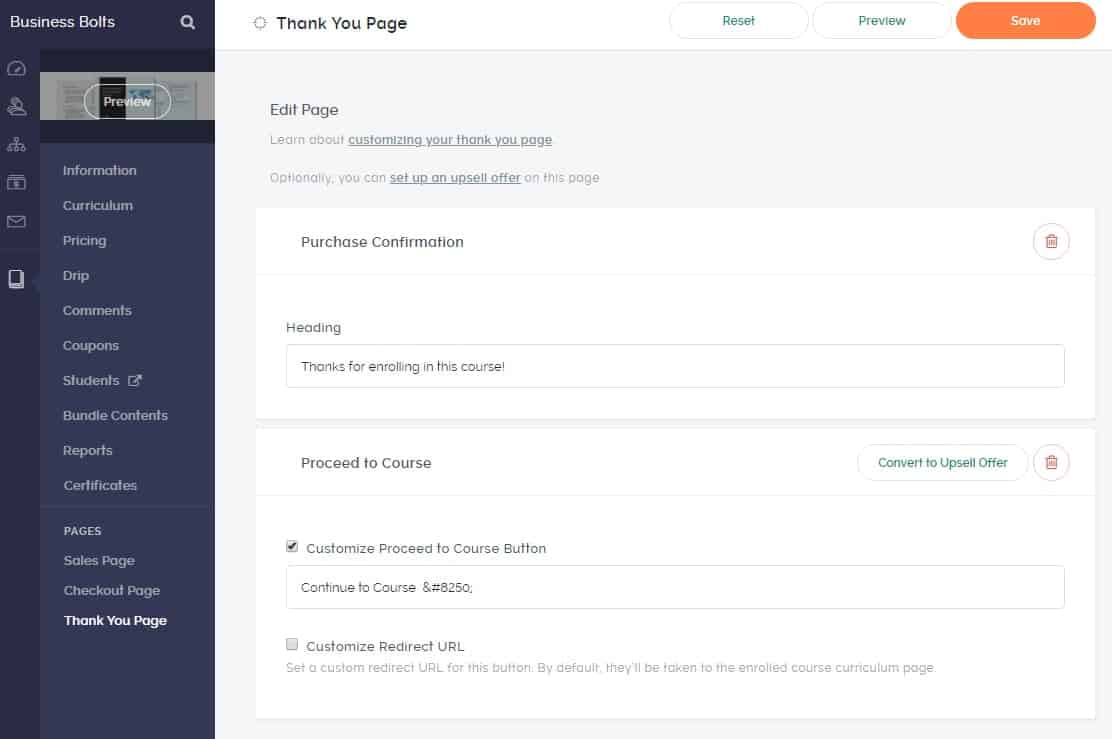Go to the Pricing section

84,240
